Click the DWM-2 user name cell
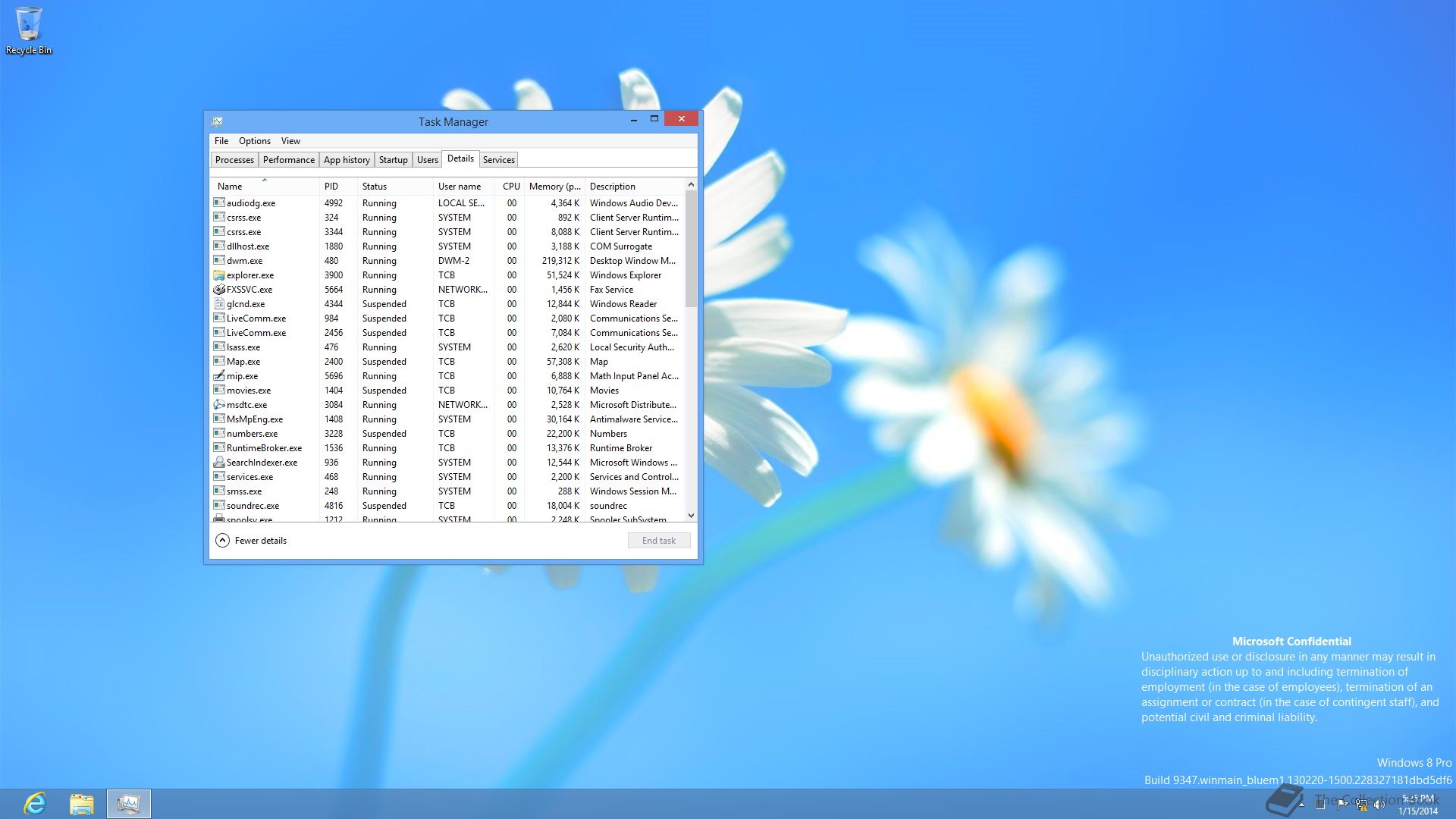This screenshot has height=819, width=1456. tap(453, 261)
